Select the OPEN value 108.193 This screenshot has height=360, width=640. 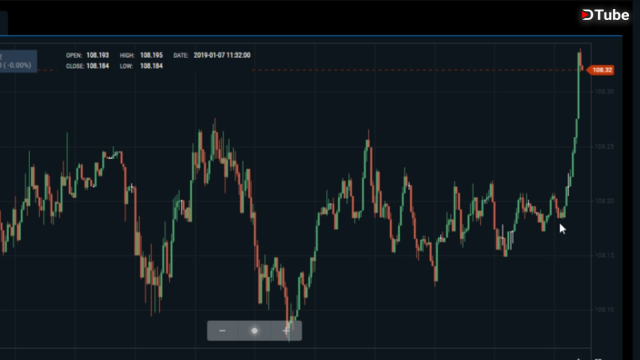pyautogui.click(x=98, y=55)
